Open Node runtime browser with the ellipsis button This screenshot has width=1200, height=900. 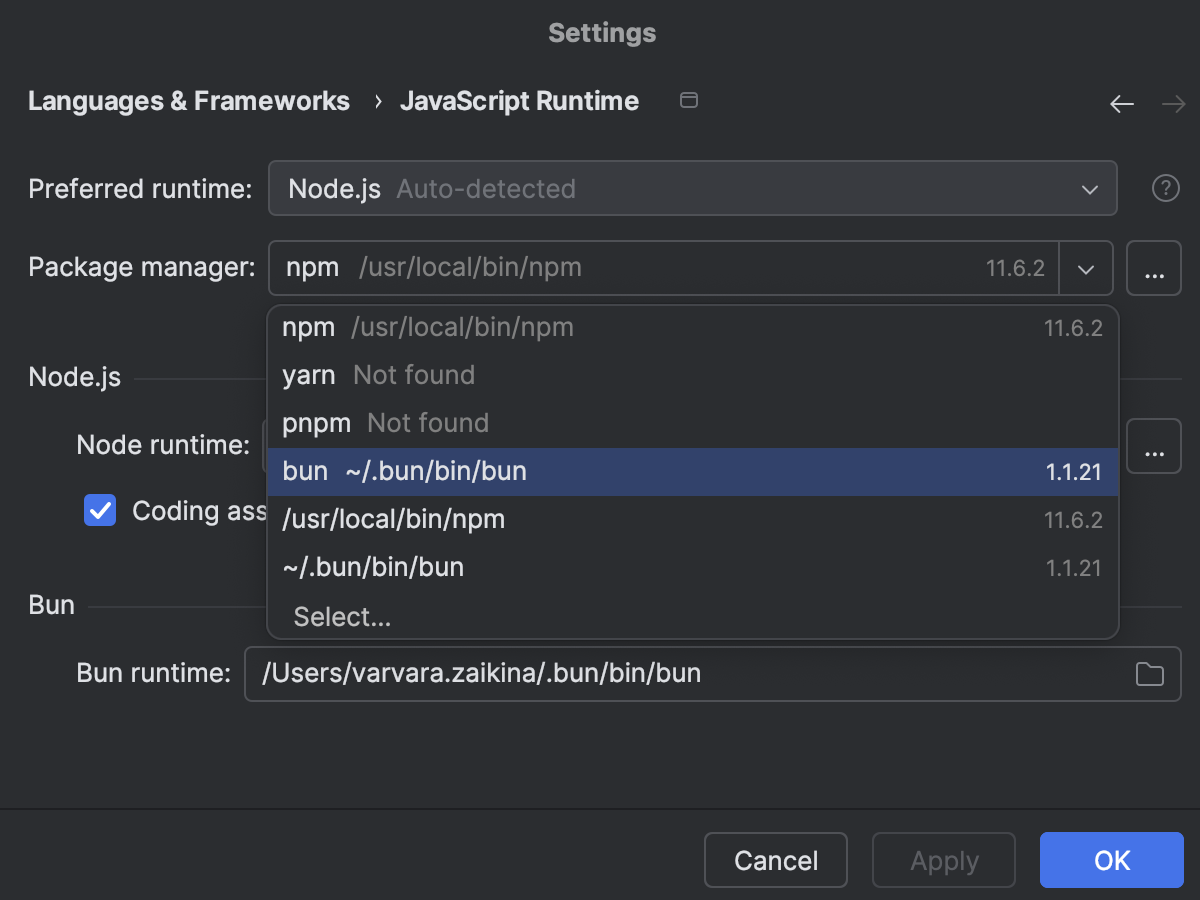(1154, 446)
